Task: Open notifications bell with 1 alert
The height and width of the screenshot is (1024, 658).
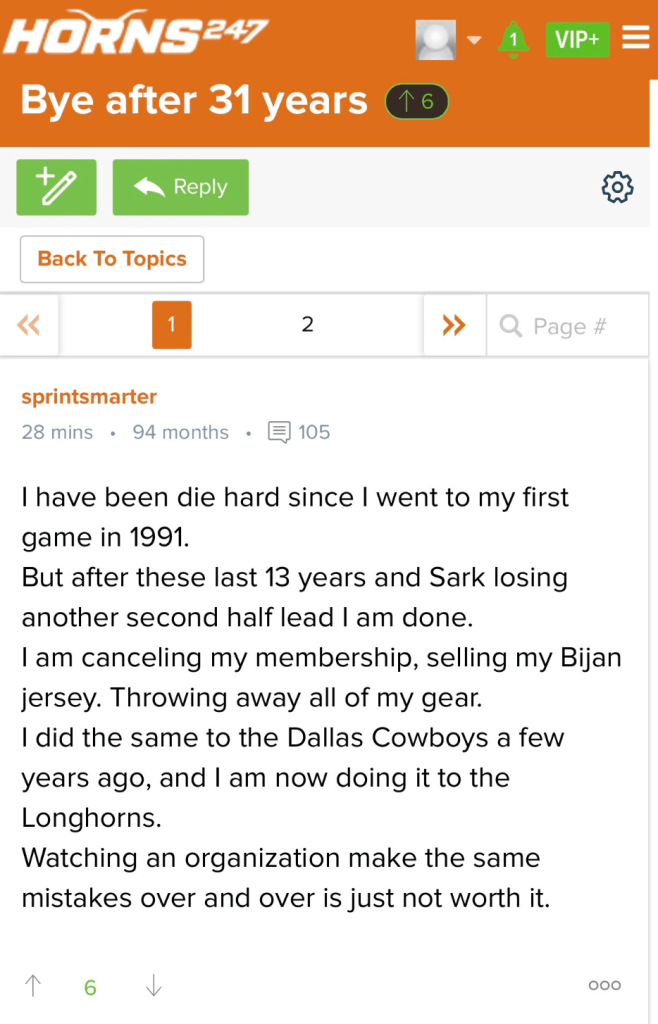Action: pyautogui.click(x=514, y=40)
